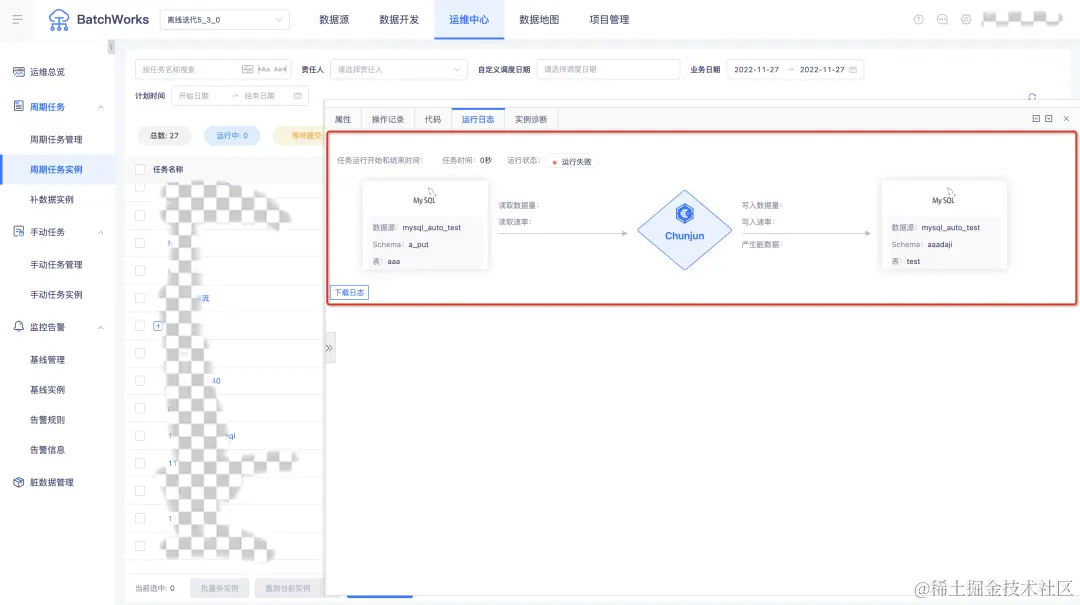Open the 责任人 owner dropdown

[x=399, y=70]
